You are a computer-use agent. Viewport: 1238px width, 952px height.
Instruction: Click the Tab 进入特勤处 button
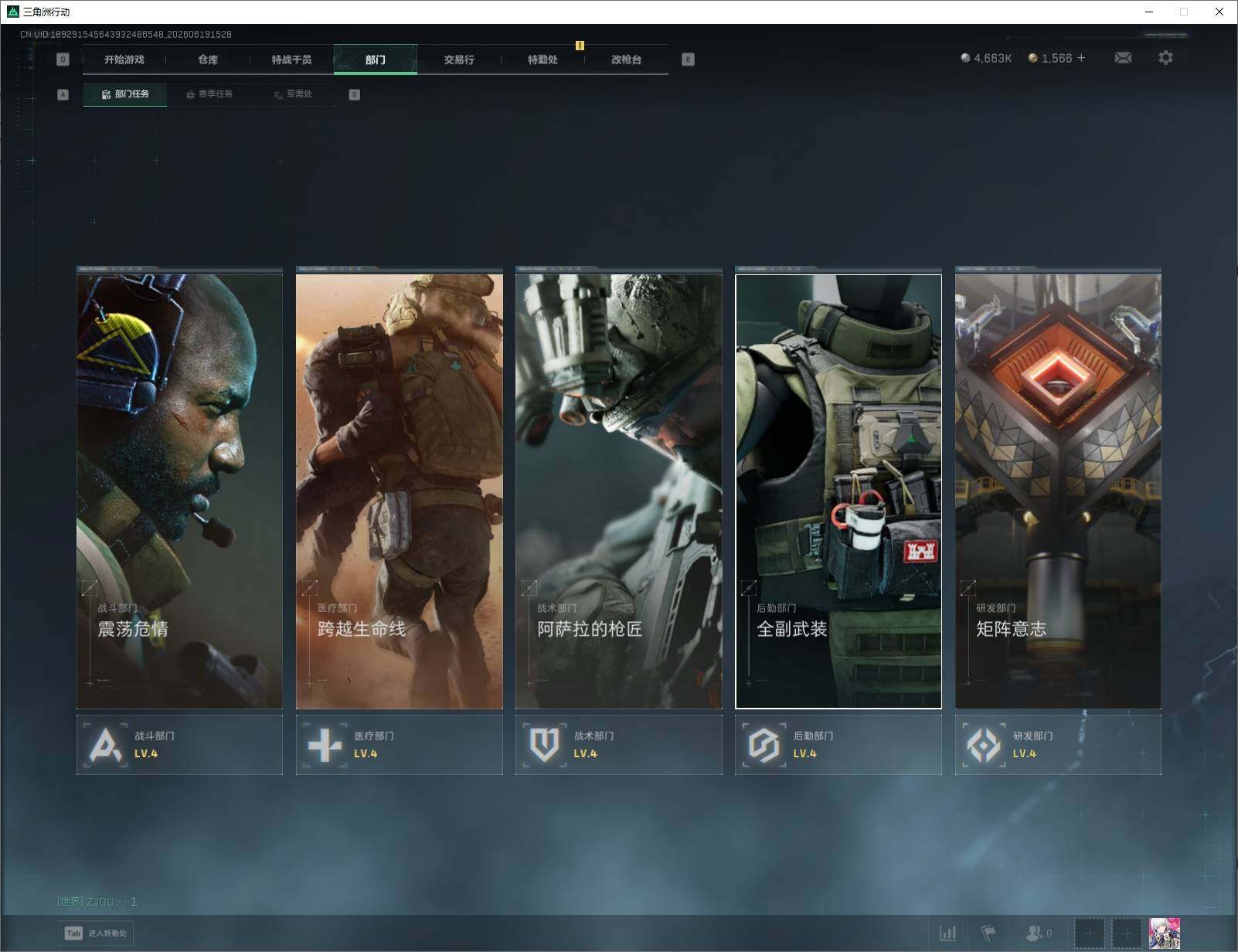coord(96,933)
